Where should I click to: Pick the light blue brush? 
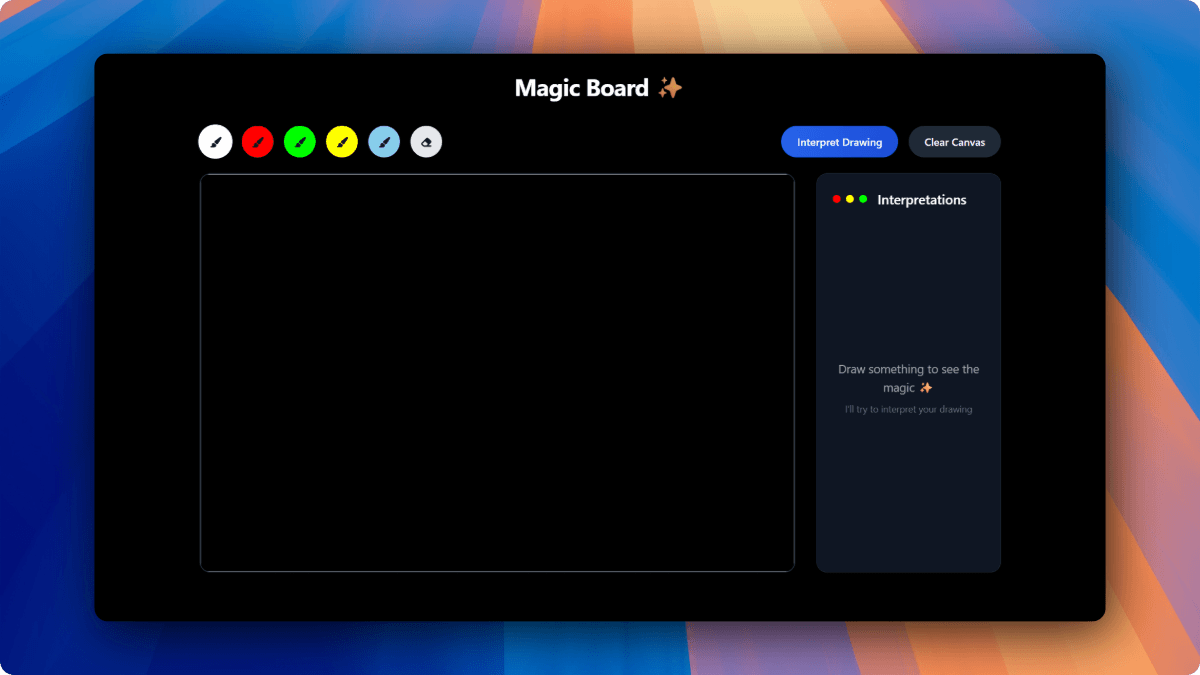384,142
